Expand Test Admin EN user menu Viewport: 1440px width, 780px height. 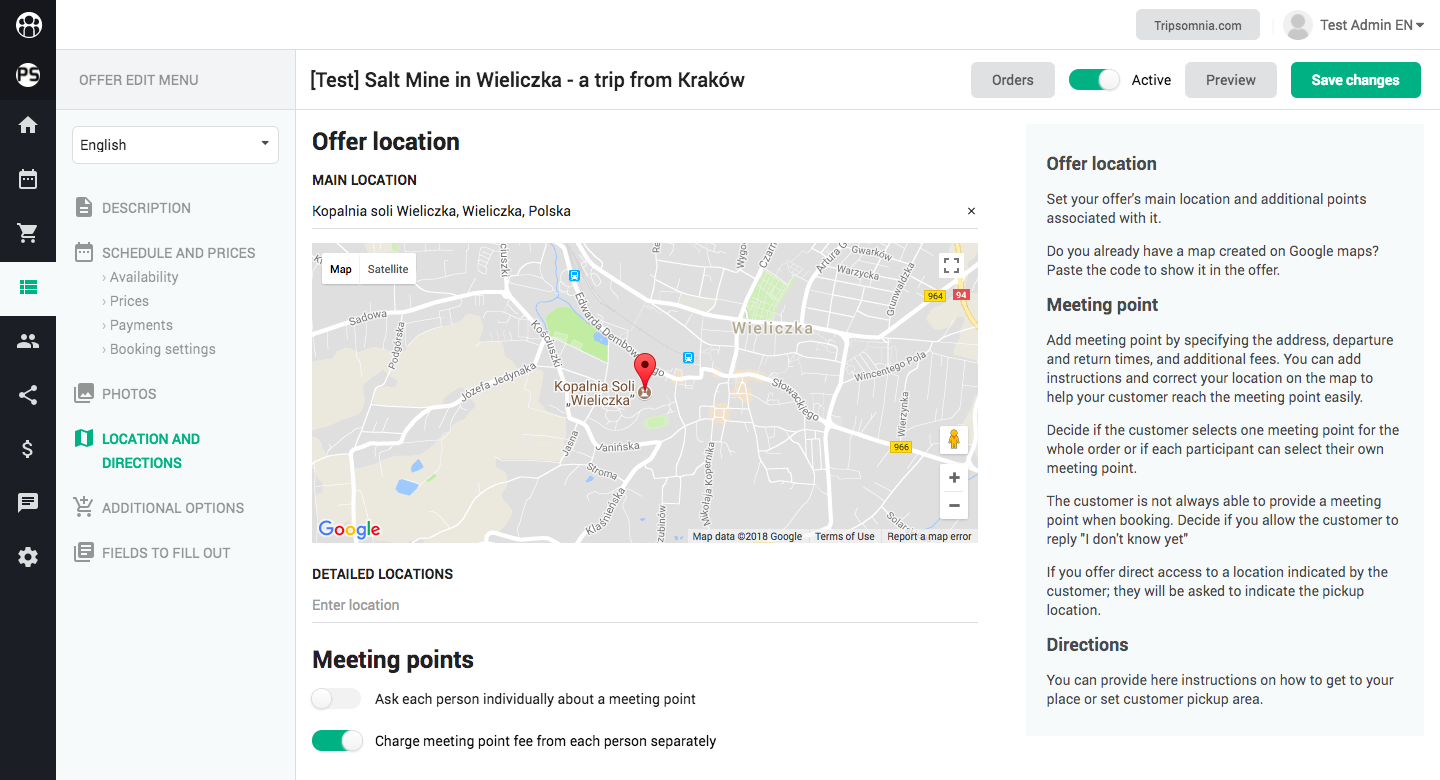click(1354, 25)
